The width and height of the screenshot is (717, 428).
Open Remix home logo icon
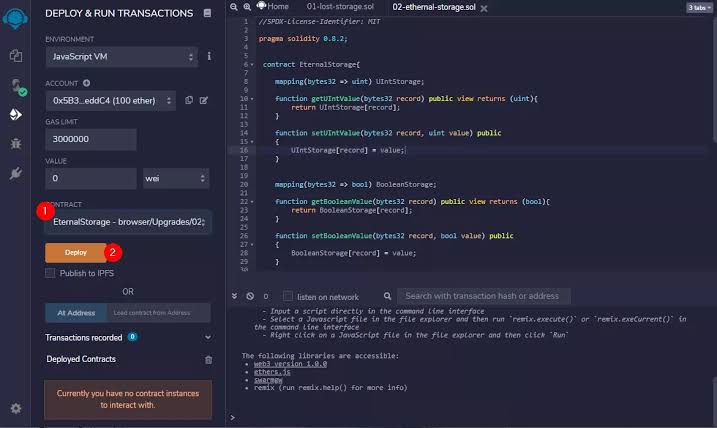tap(15, 18)
